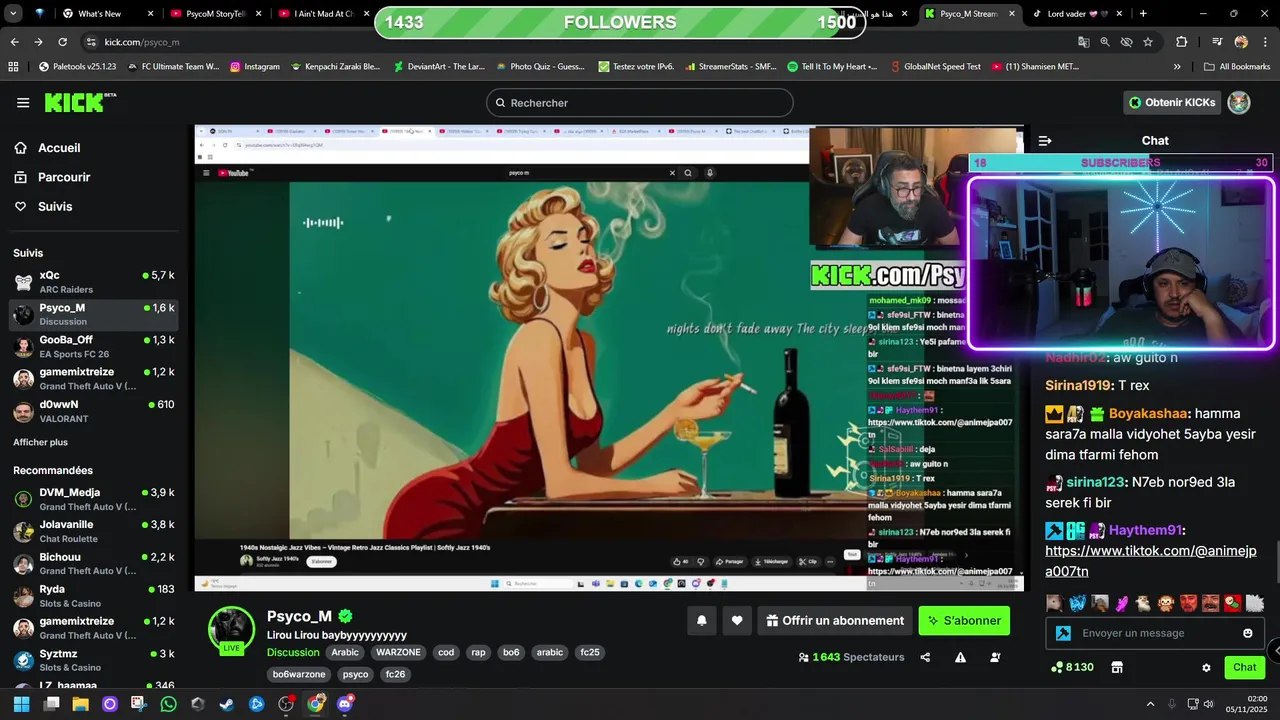Open browser extensions puzzle icon

click(x=1182, y=42)
